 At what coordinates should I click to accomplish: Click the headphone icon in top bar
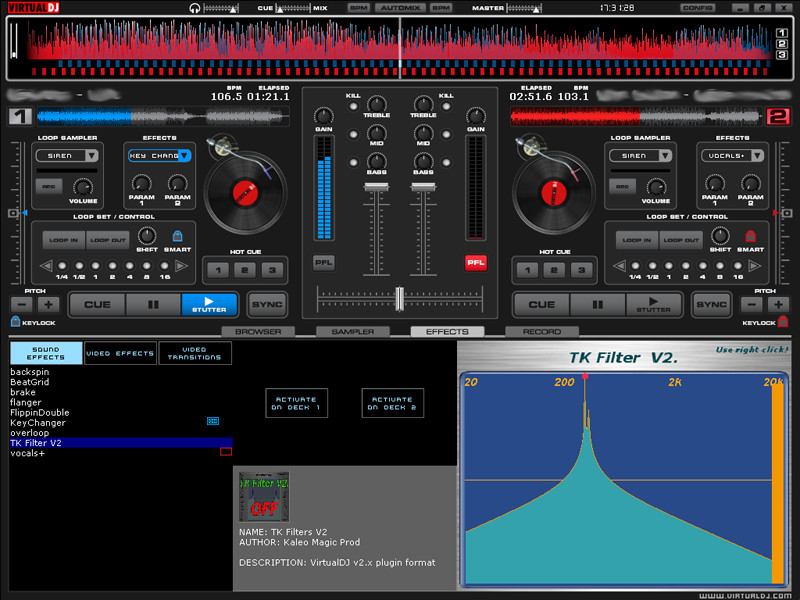click(194, 8)
